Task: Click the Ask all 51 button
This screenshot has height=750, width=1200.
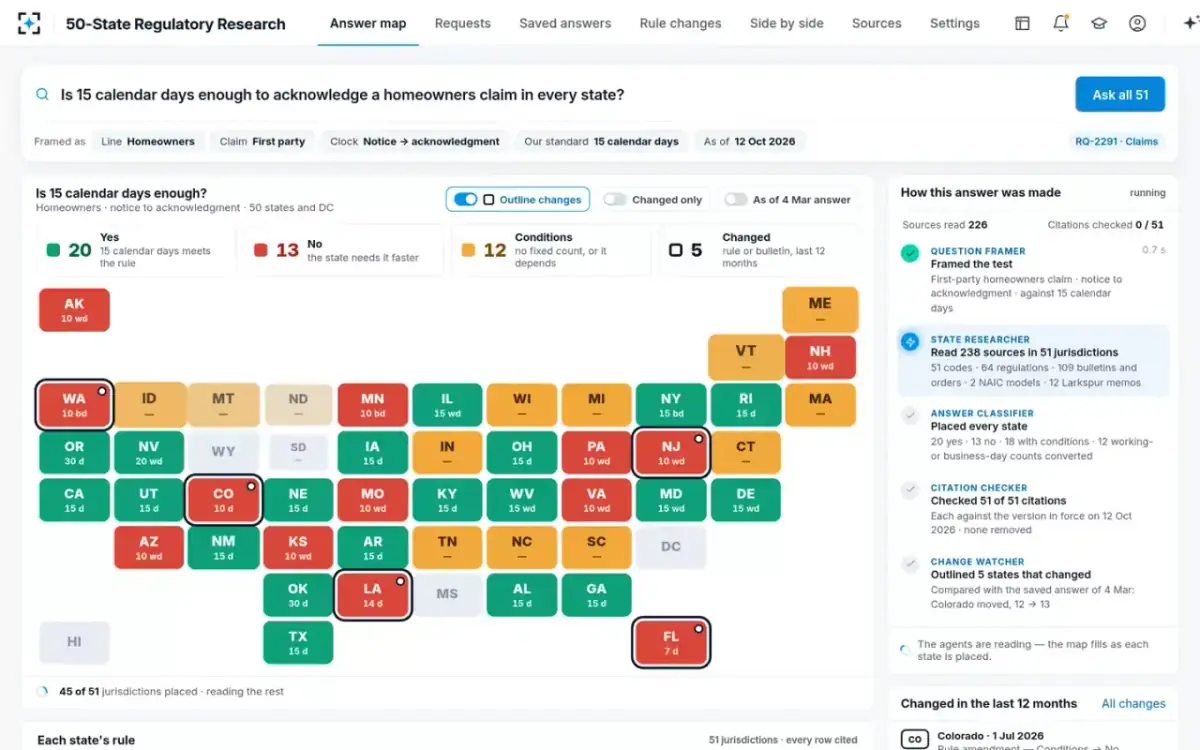Action: tap(1120, 94)
